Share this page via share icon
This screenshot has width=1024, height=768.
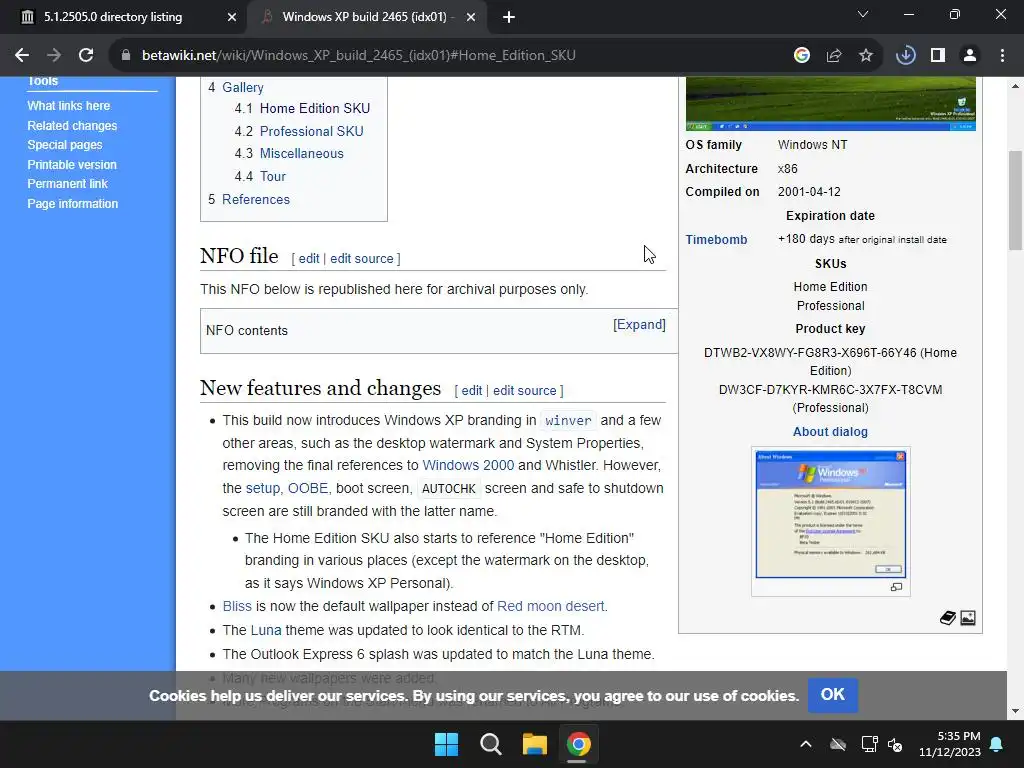833,56
